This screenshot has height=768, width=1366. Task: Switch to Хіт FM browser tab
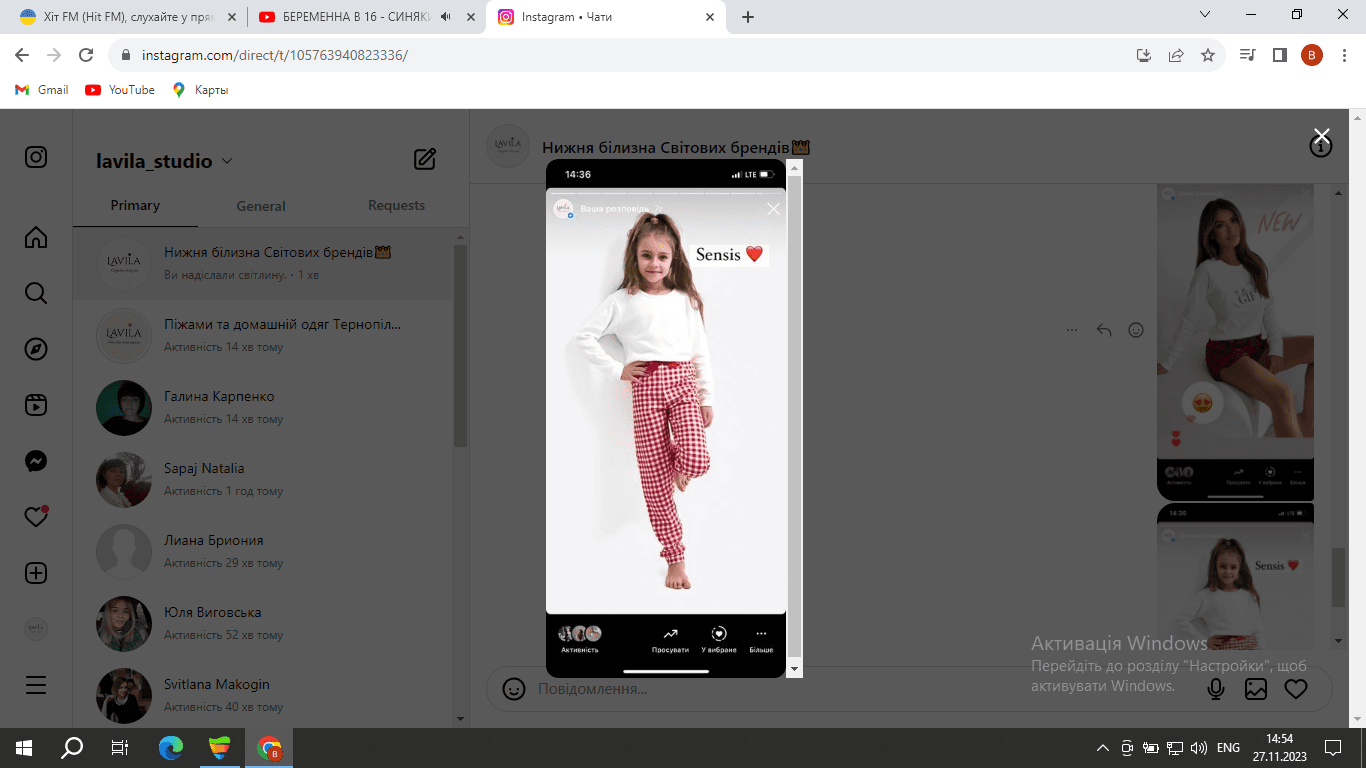[127, 17]
